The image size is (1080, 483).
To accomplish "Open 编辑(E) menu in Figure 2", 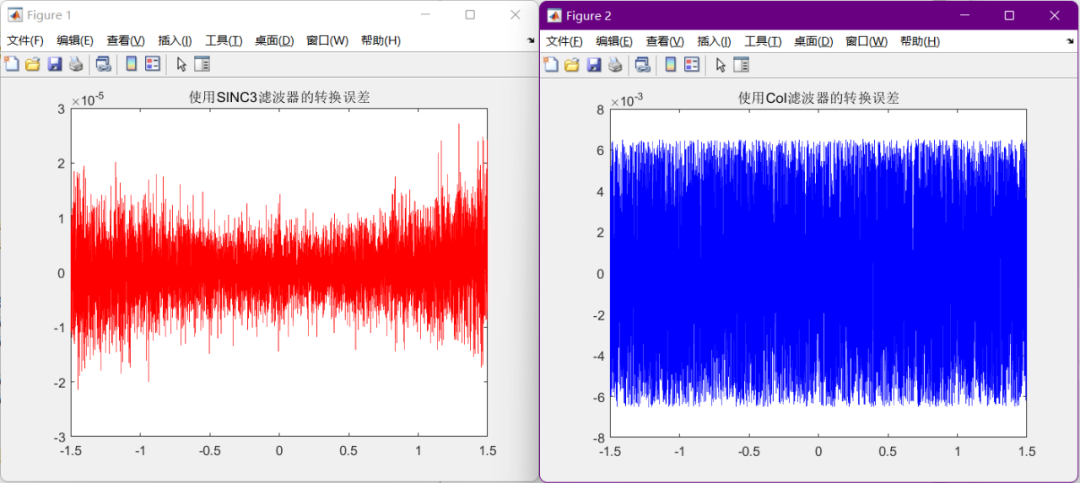I will pos(614,41).
